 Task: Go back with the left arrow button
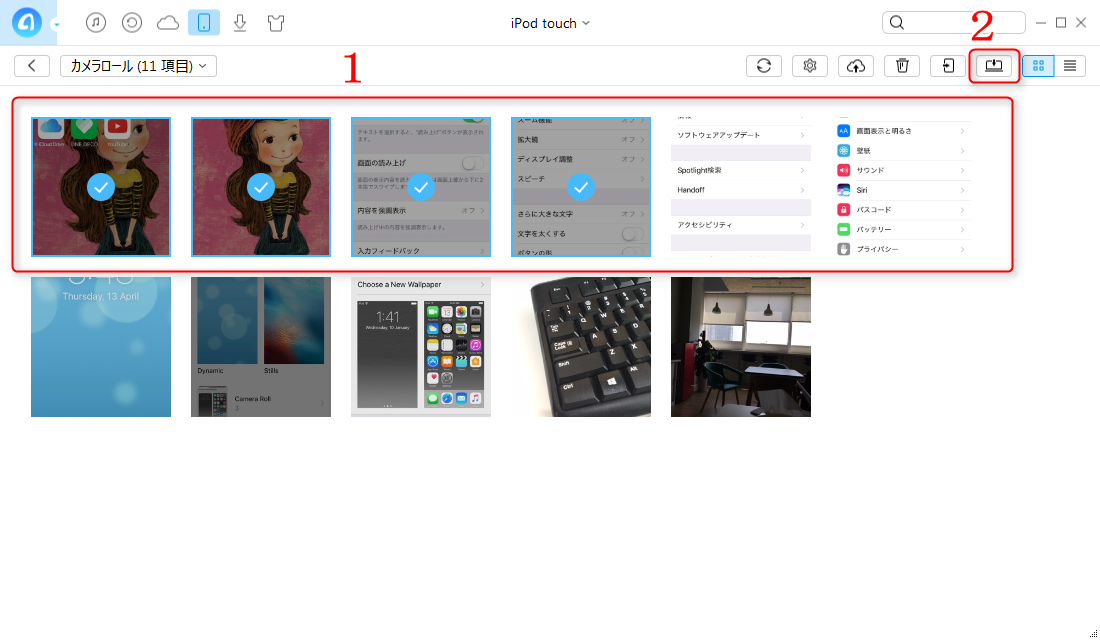click(x=32, y=65)
